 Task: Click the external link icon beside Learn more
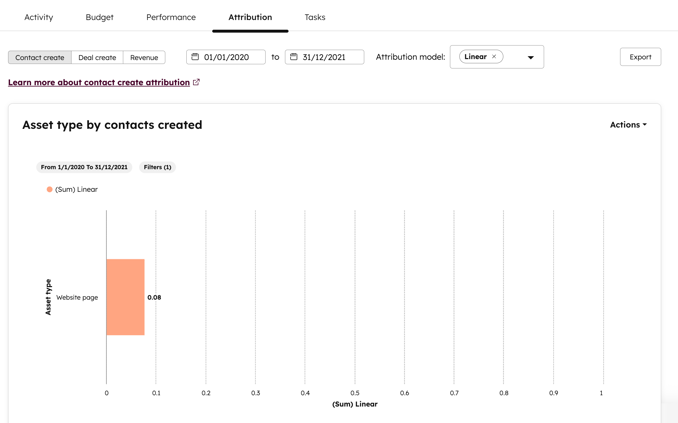[196, 82]
